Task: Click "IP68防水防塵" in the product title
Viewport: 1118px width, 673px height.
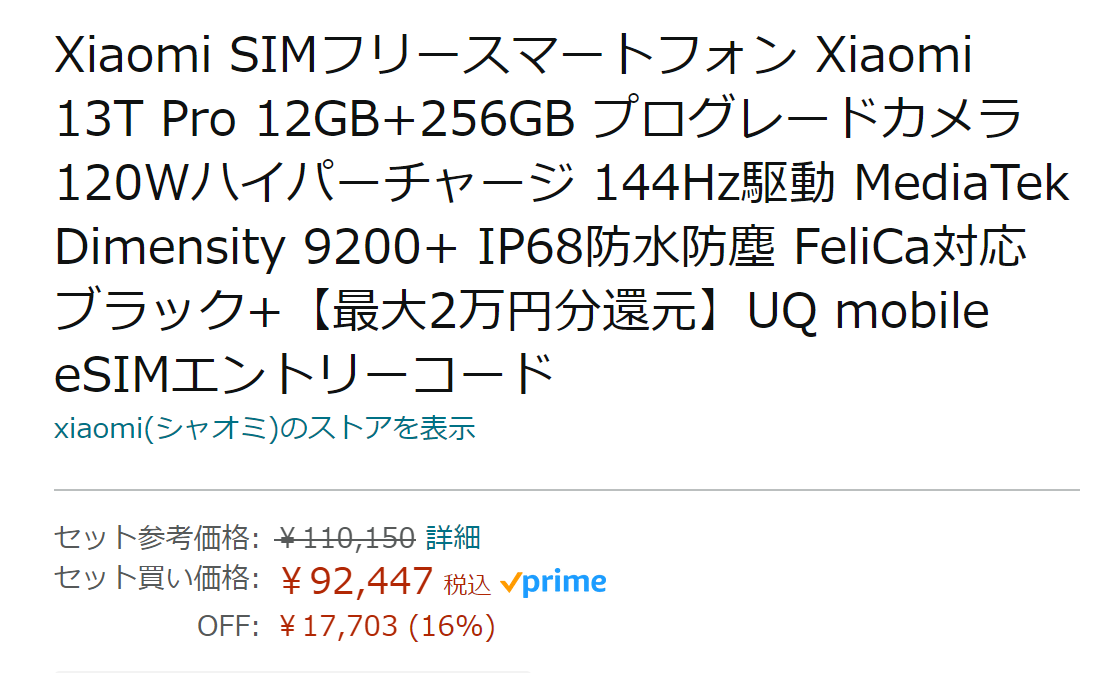Action: 626,248
